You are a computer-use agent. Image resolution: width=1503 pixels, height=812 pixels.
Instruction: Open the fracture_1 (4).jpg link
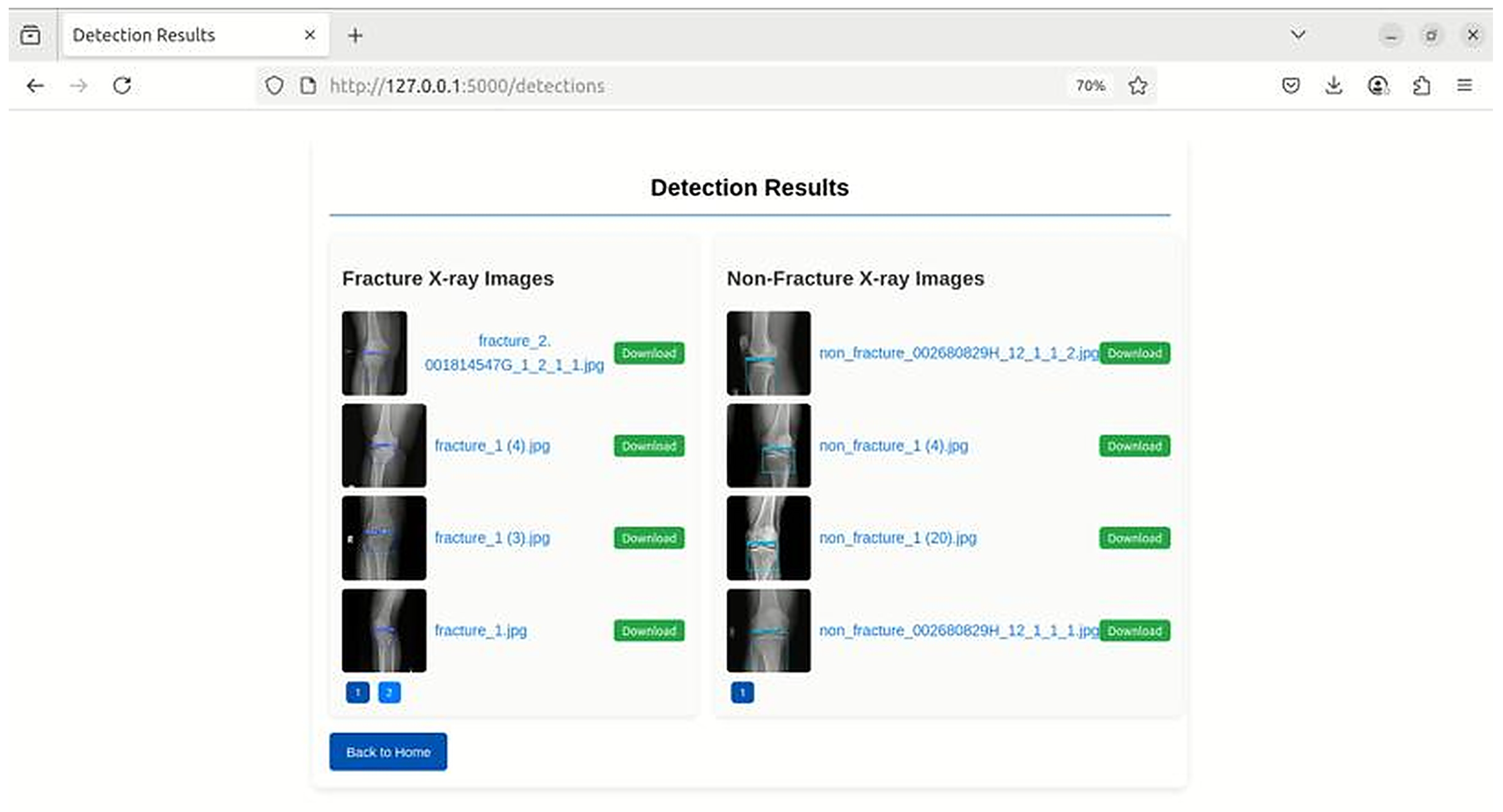(492, 446)
